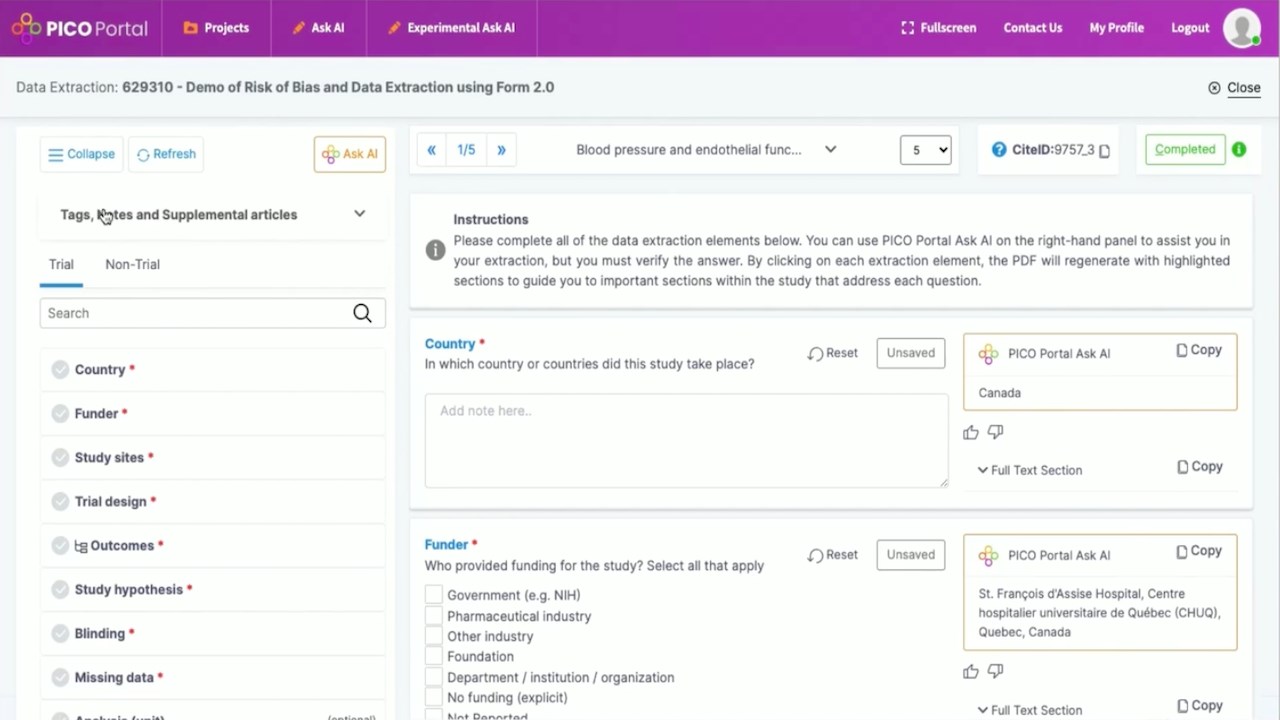The height and width of the screenshot is (720, 1280).
Task: Check the Other industry checkbox
Action: tap(434, 636)
